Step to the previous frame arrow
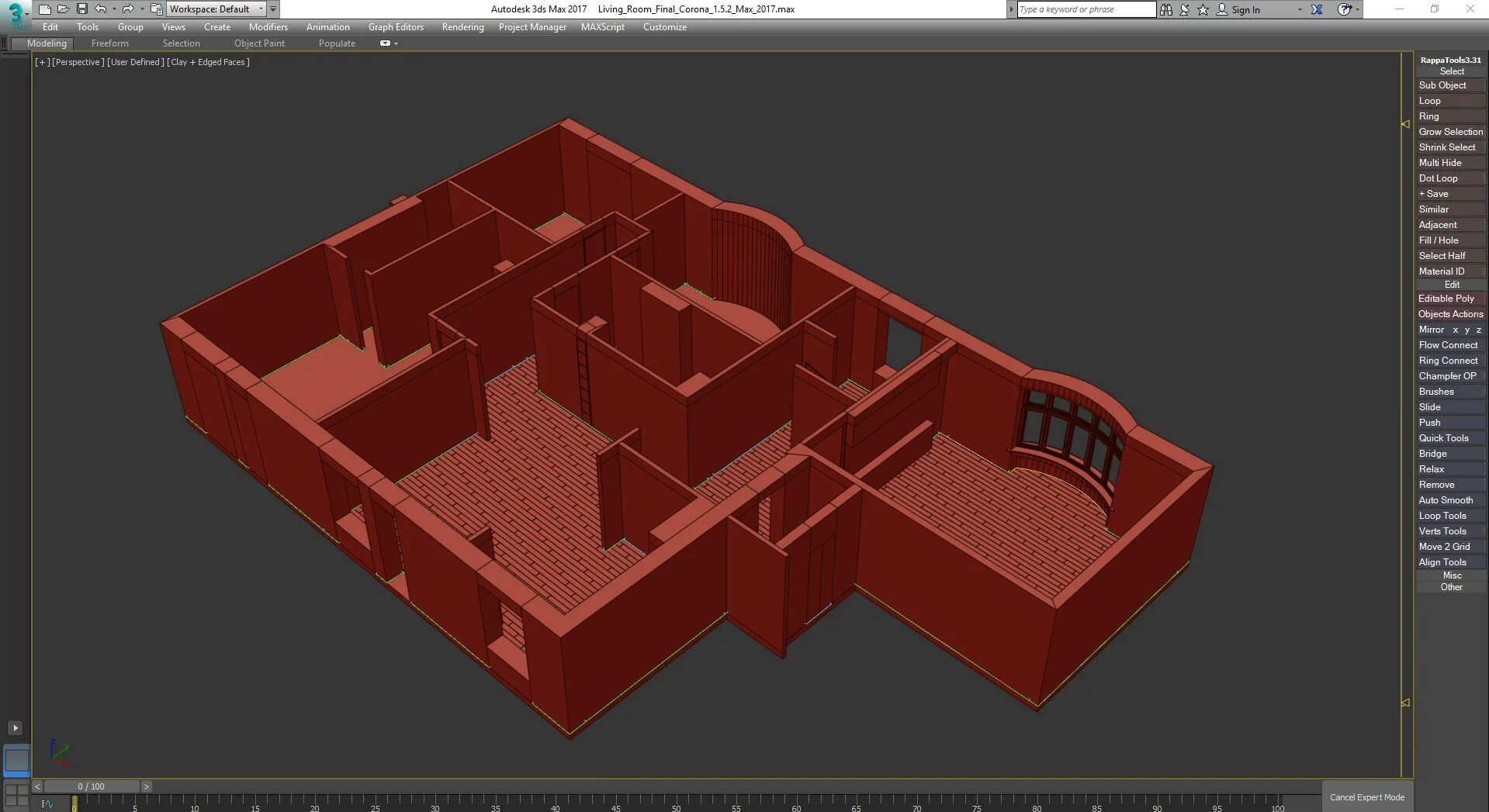The height and width of the screenshot is (812, 1489). point(37,786)
